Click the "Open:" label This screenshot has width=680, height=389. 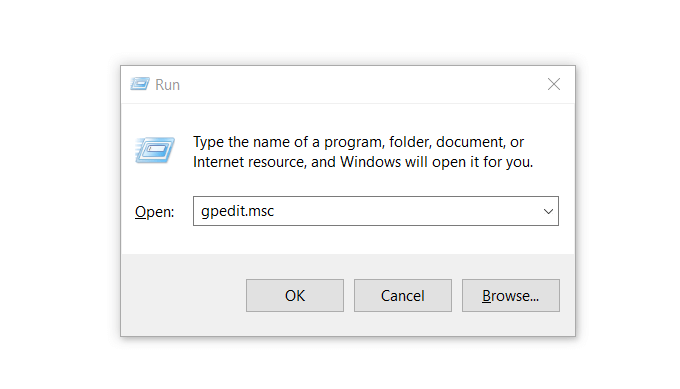pyautogui.click(x=154, y=212)
